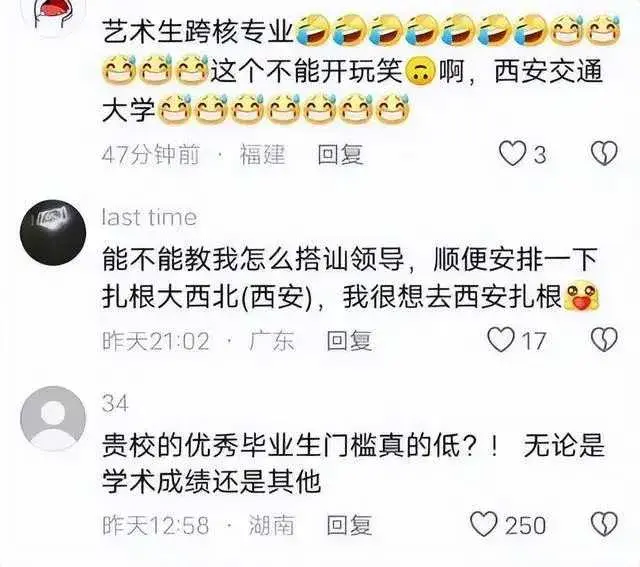Viewport: 640px width, 567px height.
Task: Reply to the 47分钟前 comment
Action: (340, 154)
